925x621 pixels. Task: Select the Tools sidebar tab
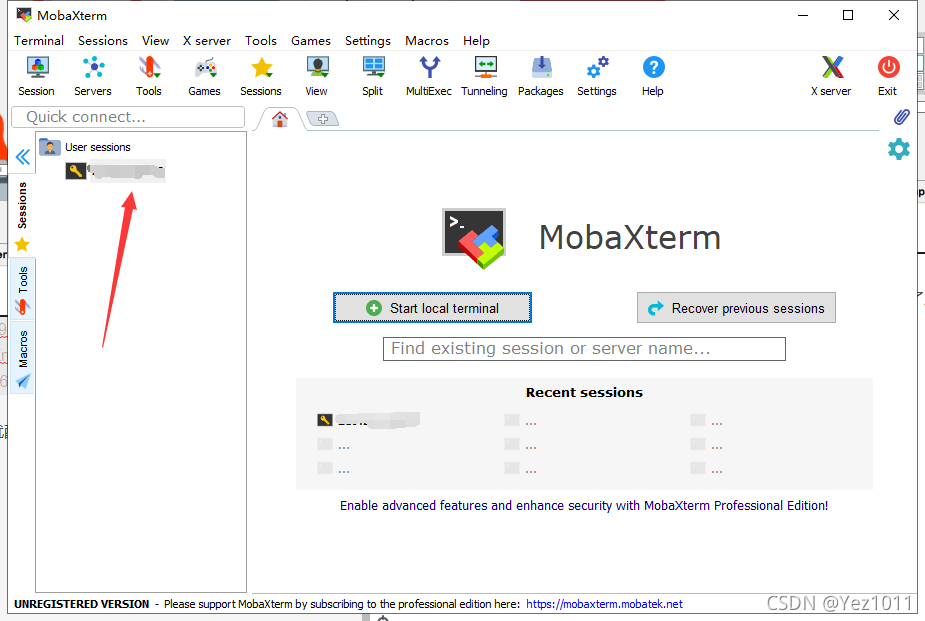(22, 289)
